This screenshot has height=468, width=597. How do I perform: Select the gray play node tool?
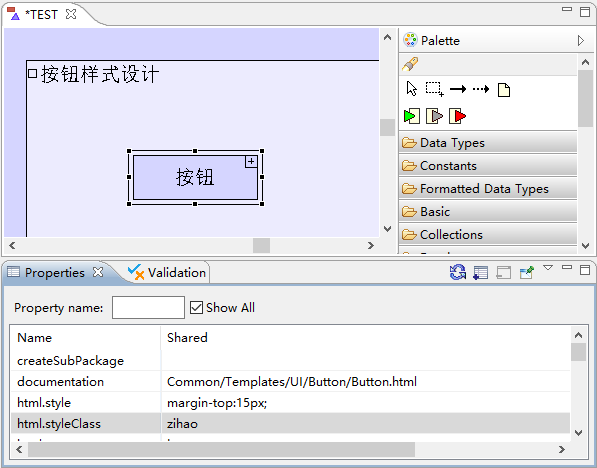(434, 116)
